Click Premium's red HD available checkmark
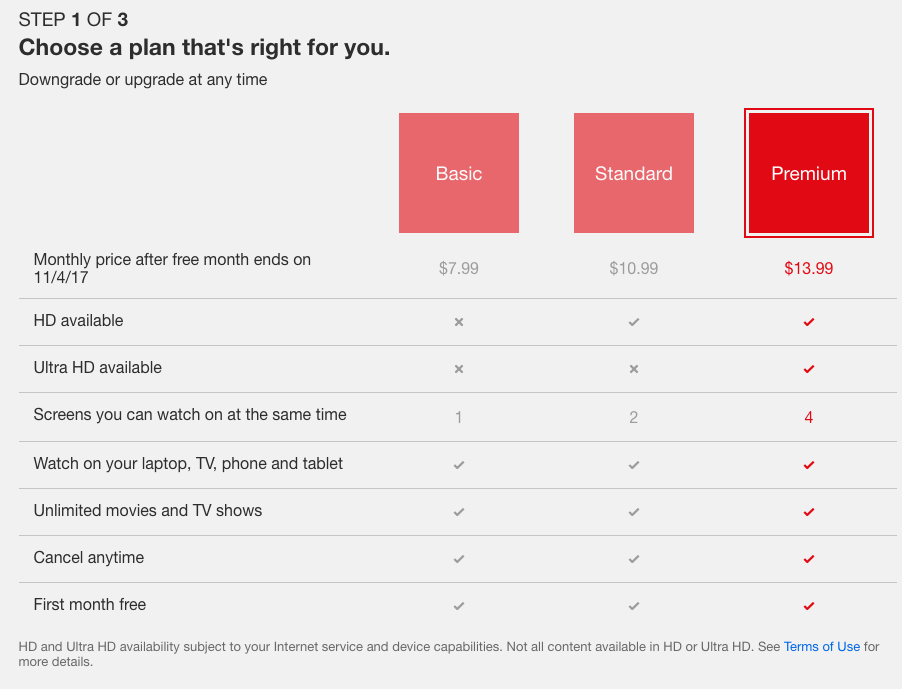The image size is (902, 689). coord(809,322)
